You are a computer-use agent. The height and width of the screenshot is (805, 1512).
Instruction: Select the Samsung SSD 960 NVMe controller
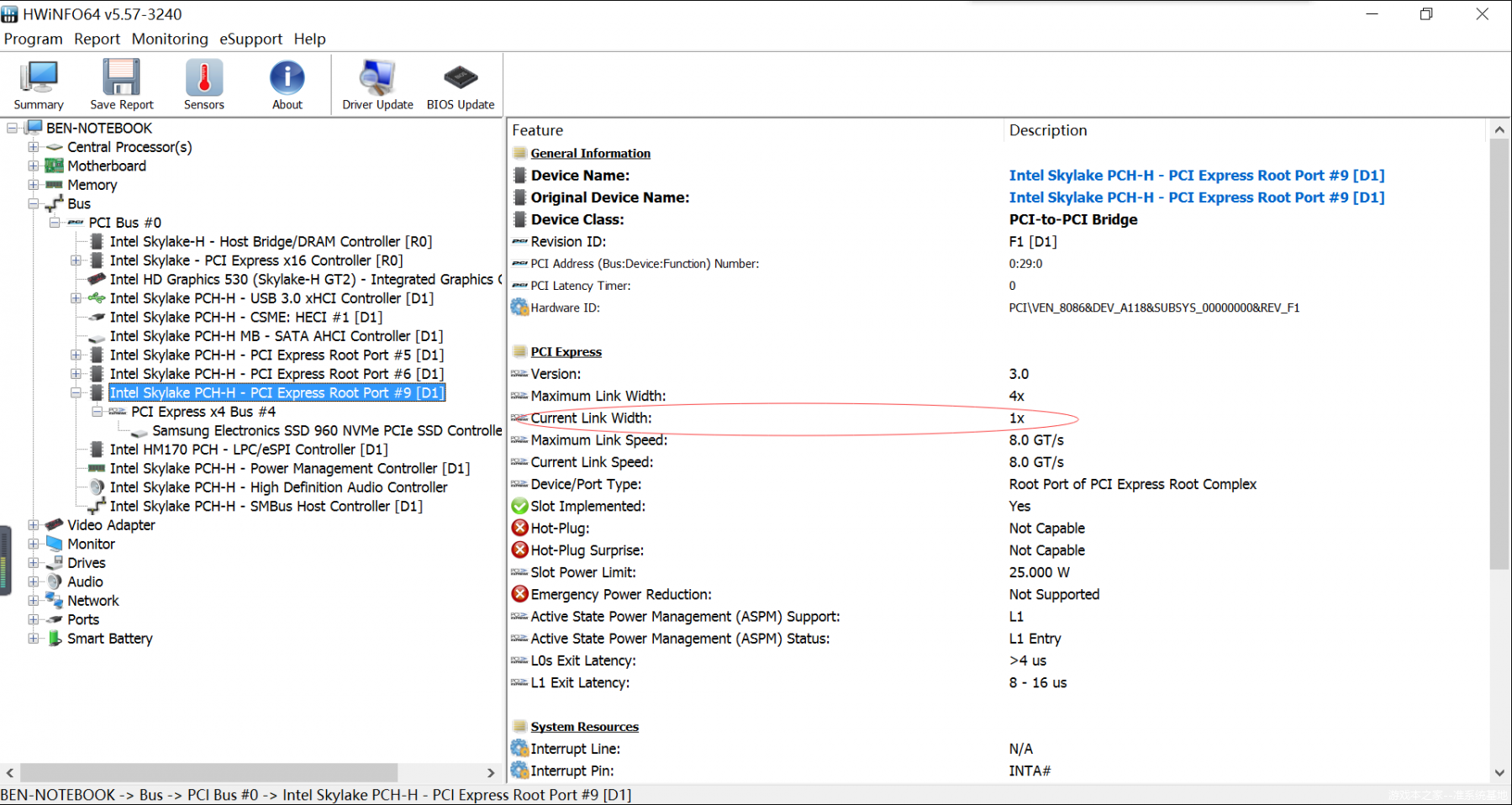[327, 430]
